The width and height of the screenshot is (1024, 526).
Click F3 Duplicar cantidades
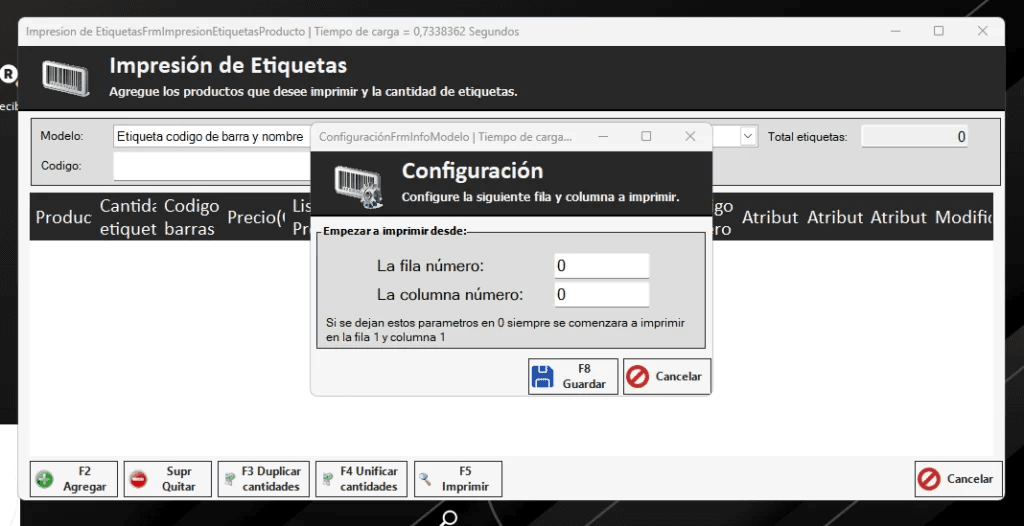point(259,479)
